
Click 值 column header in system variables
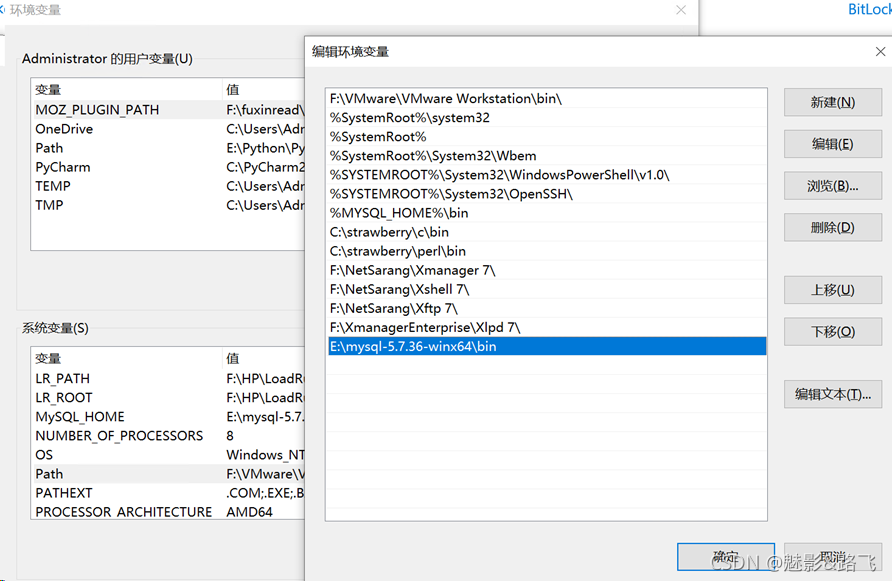pyautogui.click(x=263, y=359)
